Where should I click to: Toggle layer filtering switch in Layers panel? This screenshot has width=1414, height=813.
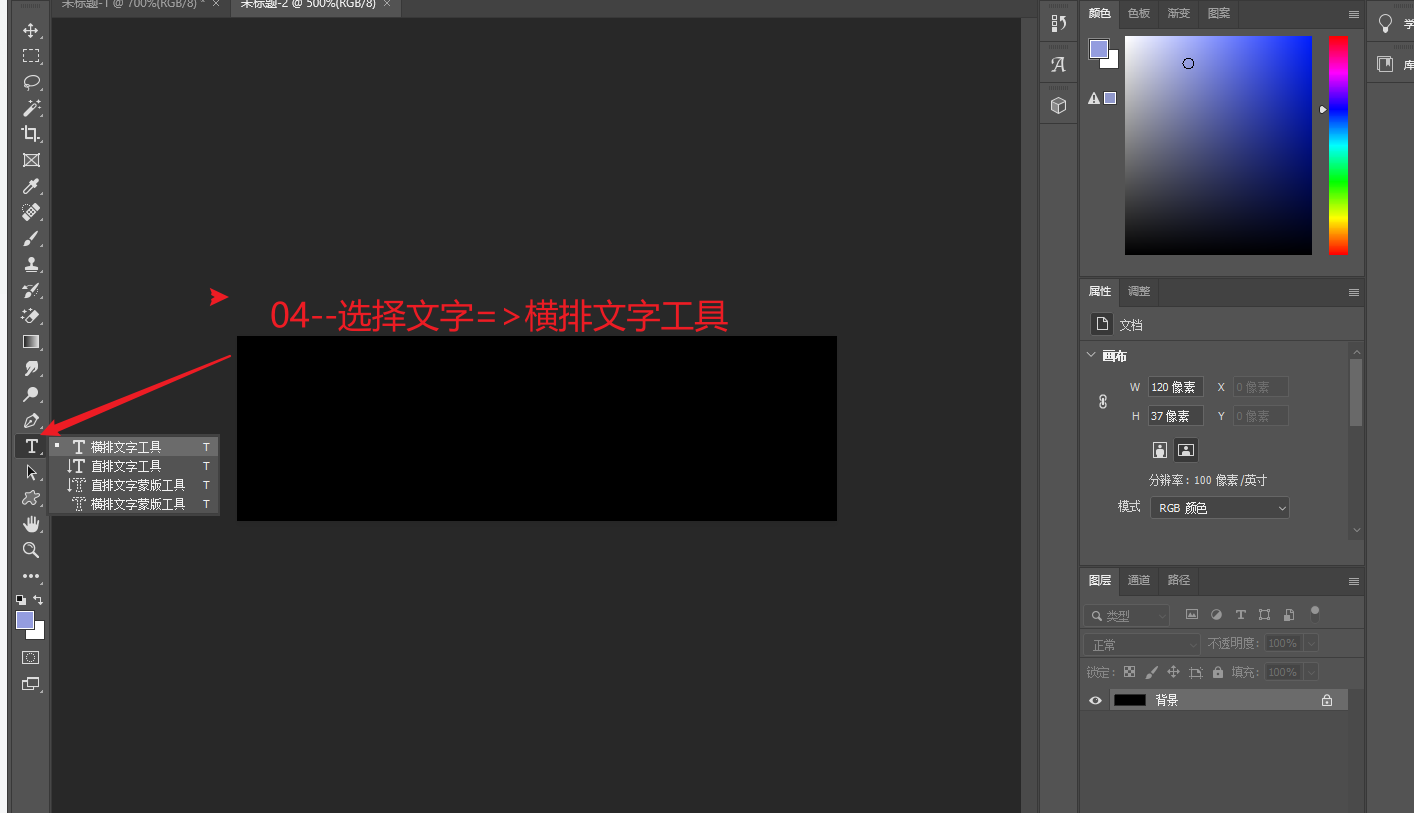(x=1315, y=613)
